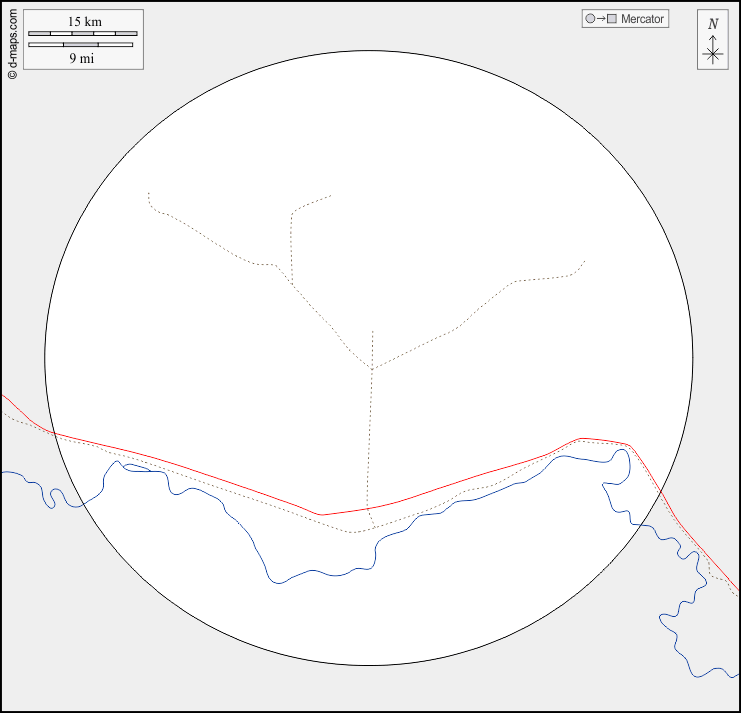Viewport: 741px width, 713px height.
Task: Click the 9 mi scale bar
Action: (x=80, y=44)
